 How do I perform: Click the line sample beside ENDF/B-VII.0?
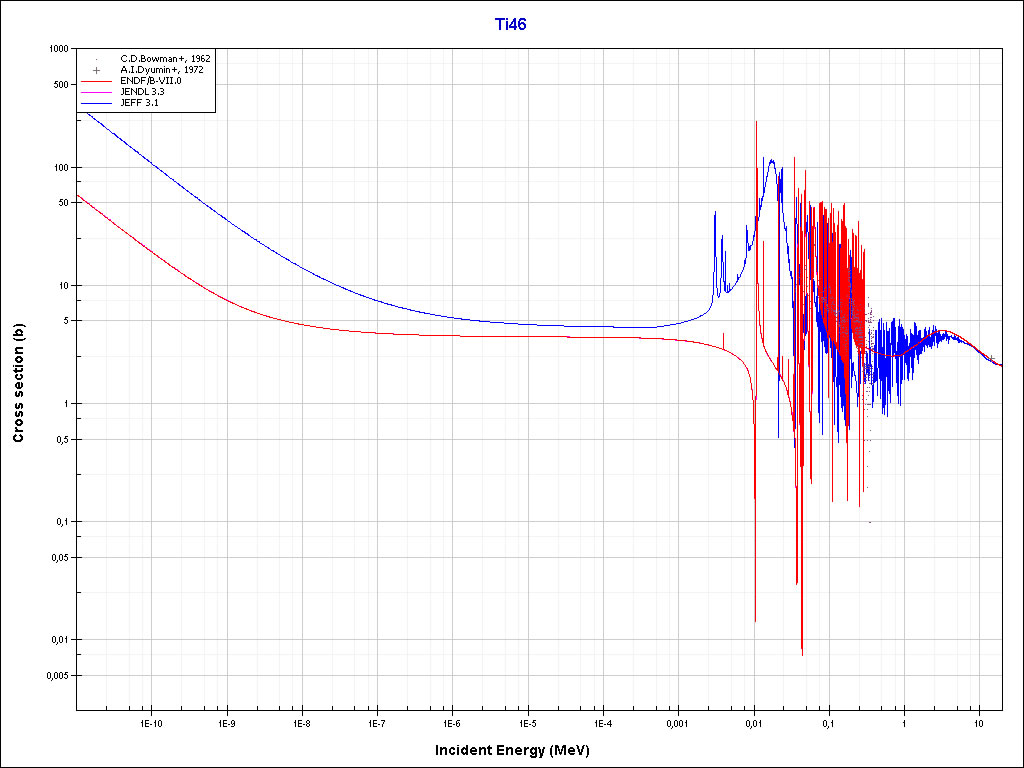coord(97,81)
